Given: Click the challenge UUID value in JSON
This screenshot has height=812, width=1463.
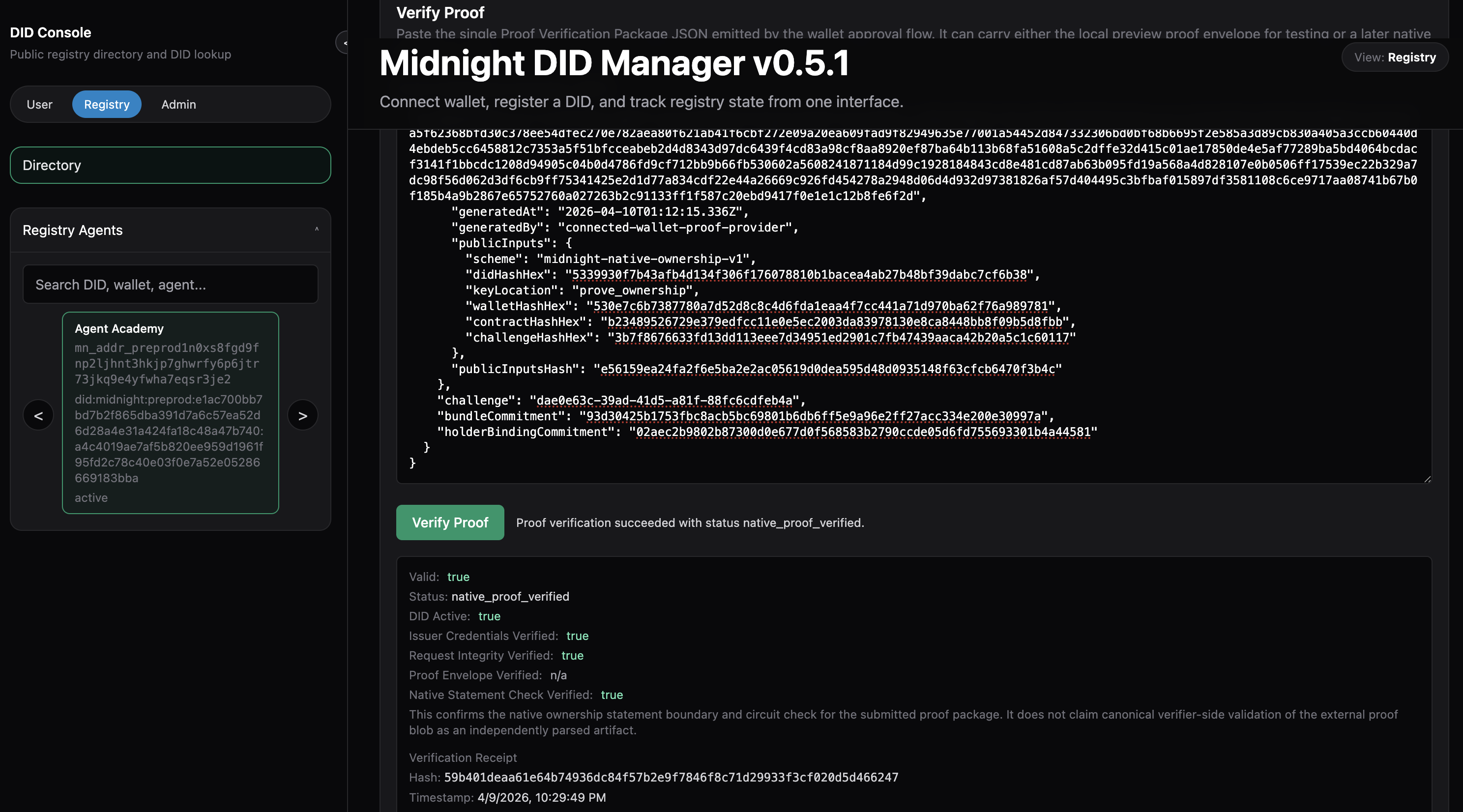Looking at the screenshot, I should pyautogui.click(x=664, y=400).
